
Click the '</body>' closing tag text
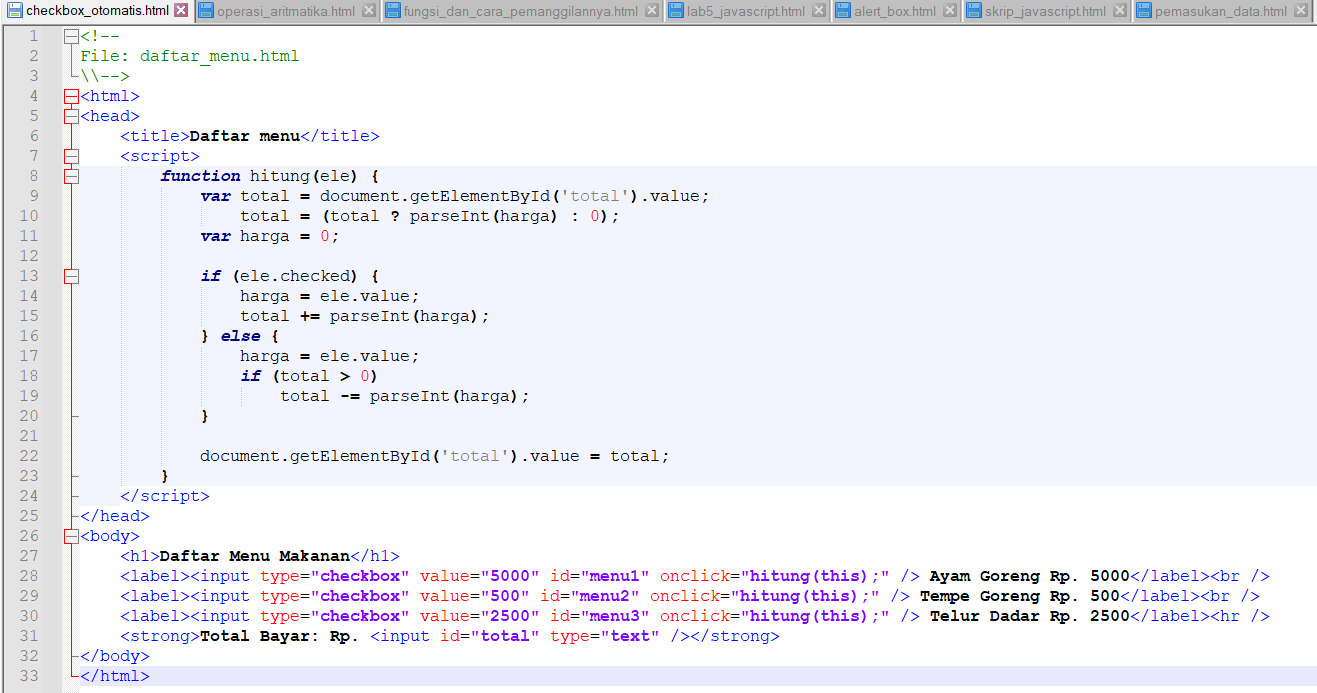tap(115, 656)
